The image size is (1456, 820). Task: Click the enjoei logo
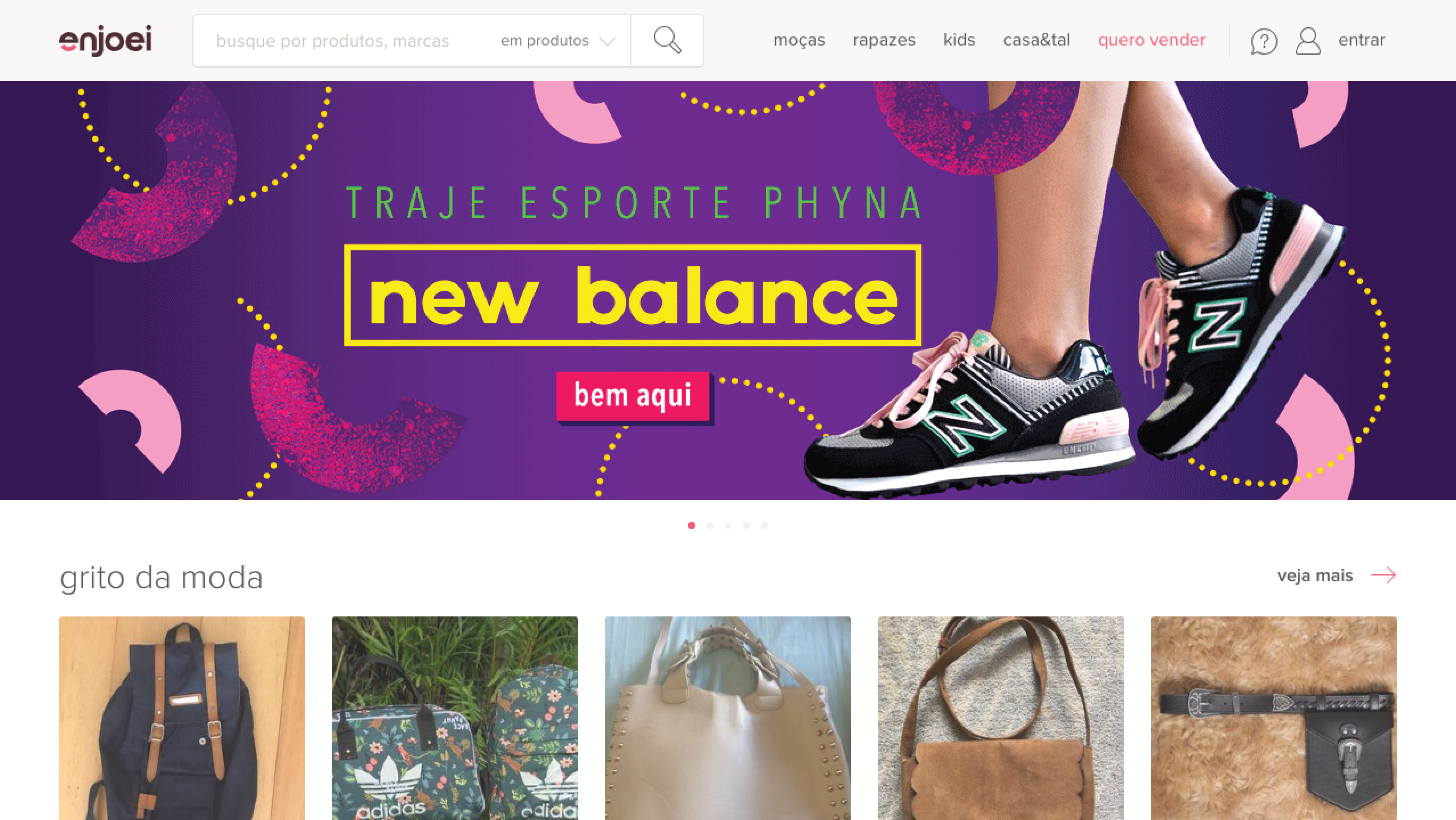point(106,40)
